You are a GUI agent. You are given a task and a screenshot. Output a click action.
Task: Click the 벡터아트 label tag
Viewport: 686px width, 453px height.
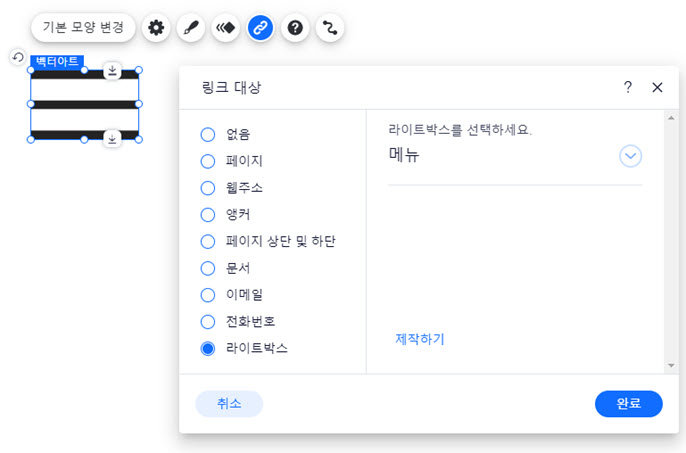(57, 61)
